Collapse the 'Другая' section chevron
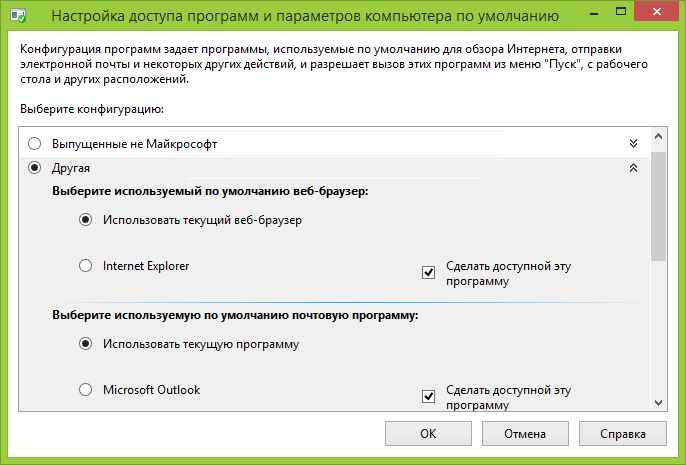The image size is (686, 465). 632,168
